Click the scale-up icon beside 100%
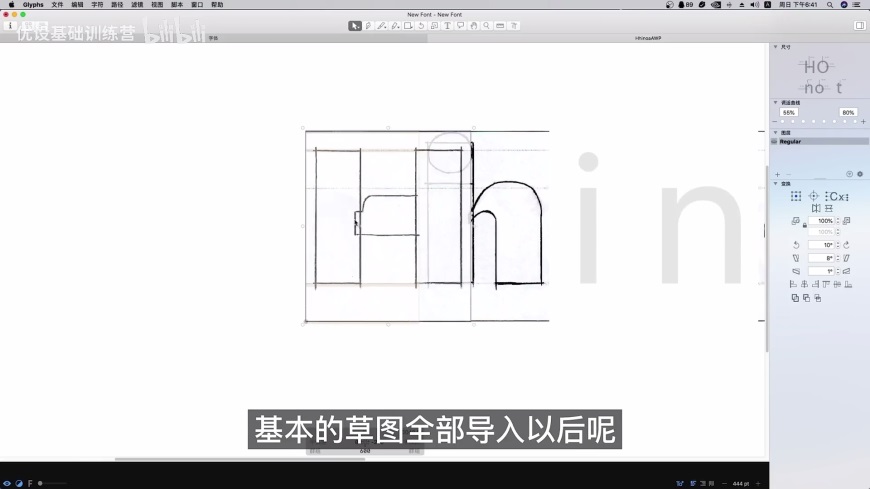The width and height of the screenshot is (870, 489). (847, 221)
